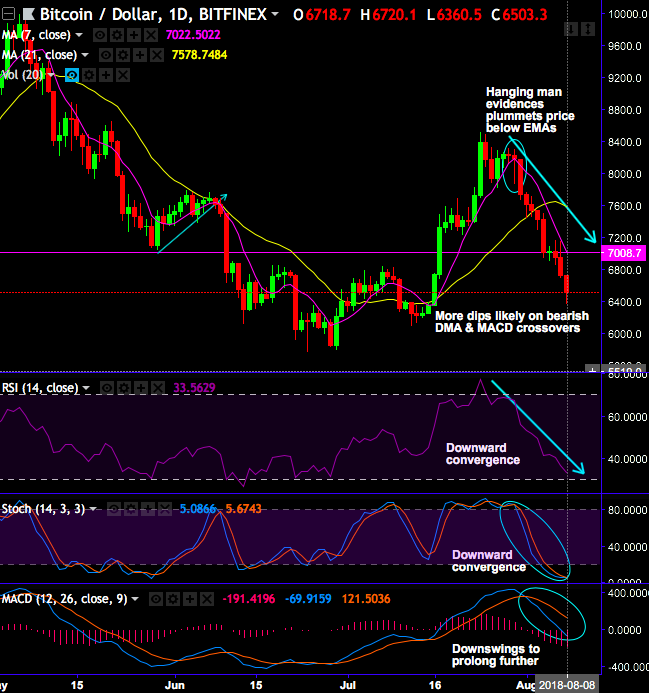The height and width of the screenshot is (693, 649).
Task: Click the plus icon for Stoch indicator
Action: [x=148, y=510]
